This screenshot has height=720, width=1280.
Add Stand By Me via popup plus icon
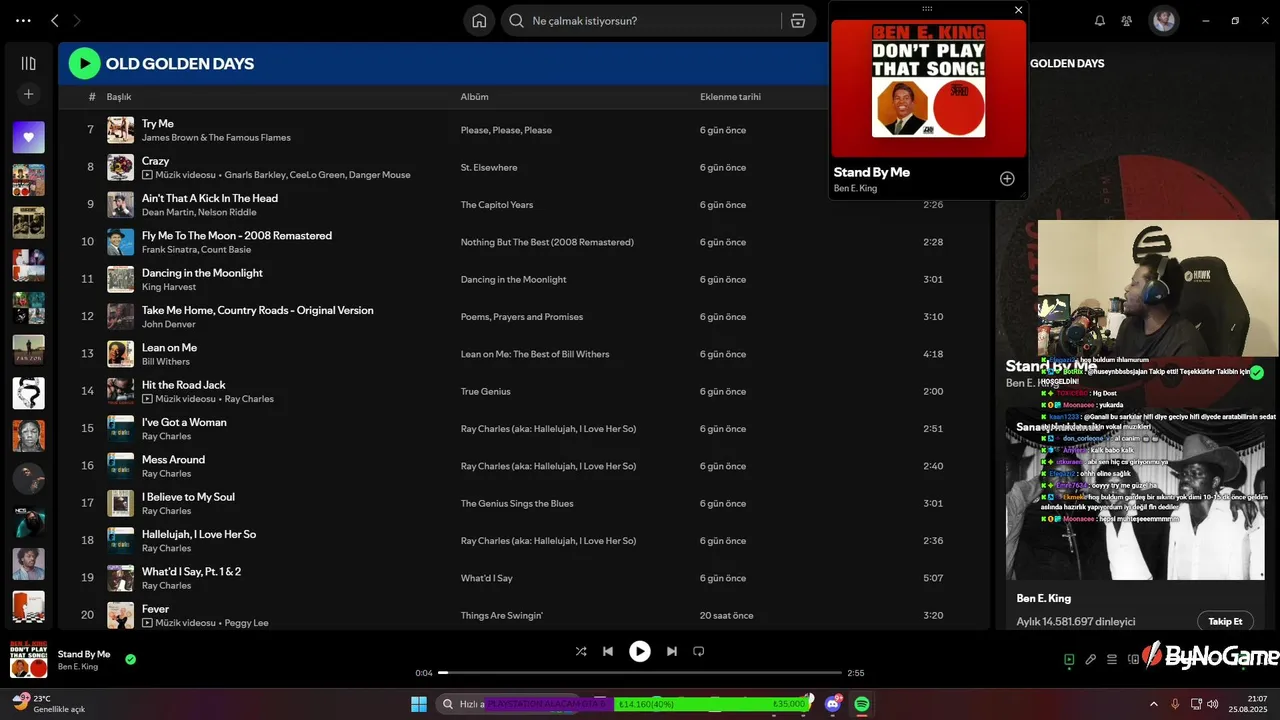pos(1007,179)
